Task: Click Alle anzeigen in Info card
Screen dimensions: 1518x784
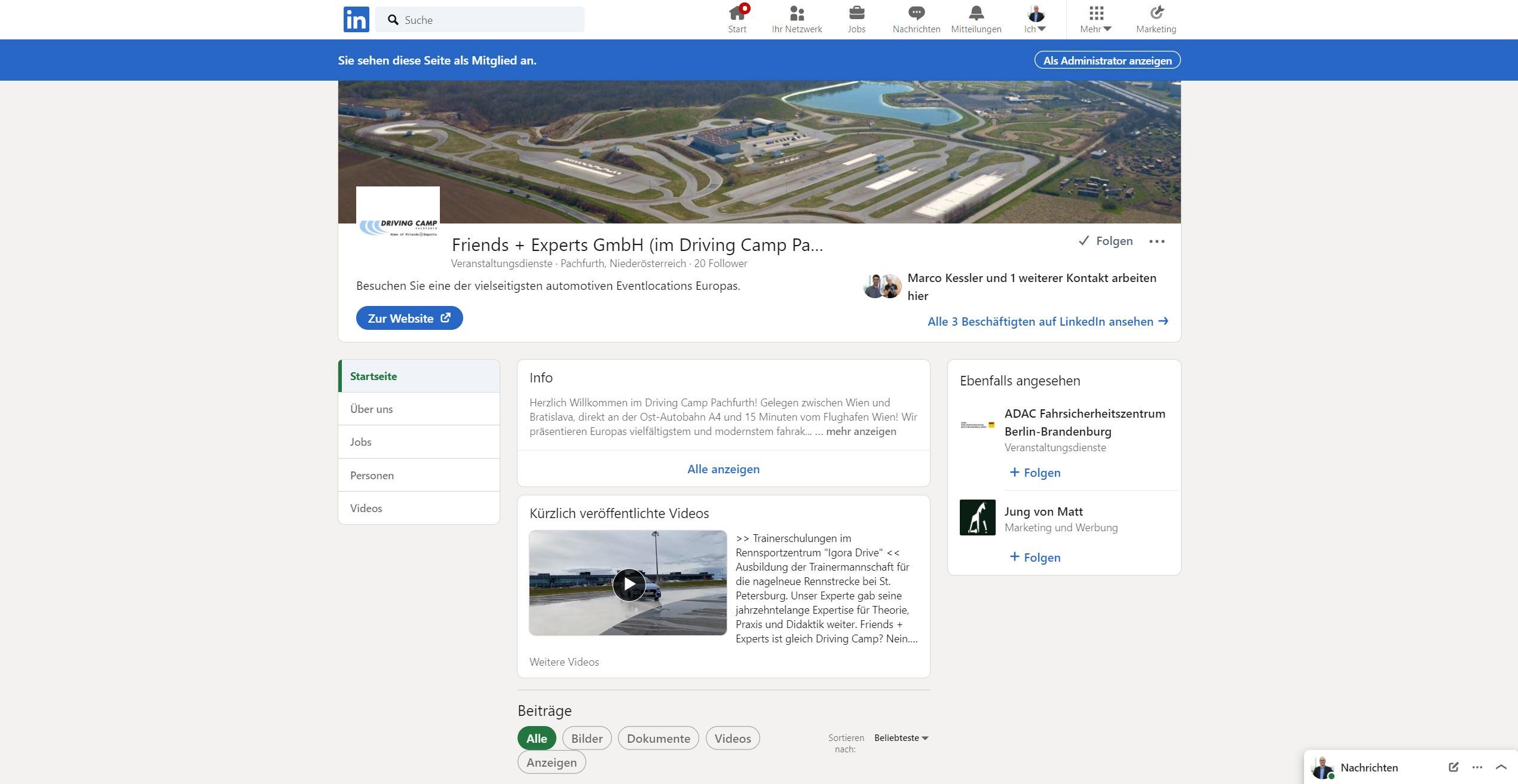Action: pyautogui.click(x=723, y=469)
